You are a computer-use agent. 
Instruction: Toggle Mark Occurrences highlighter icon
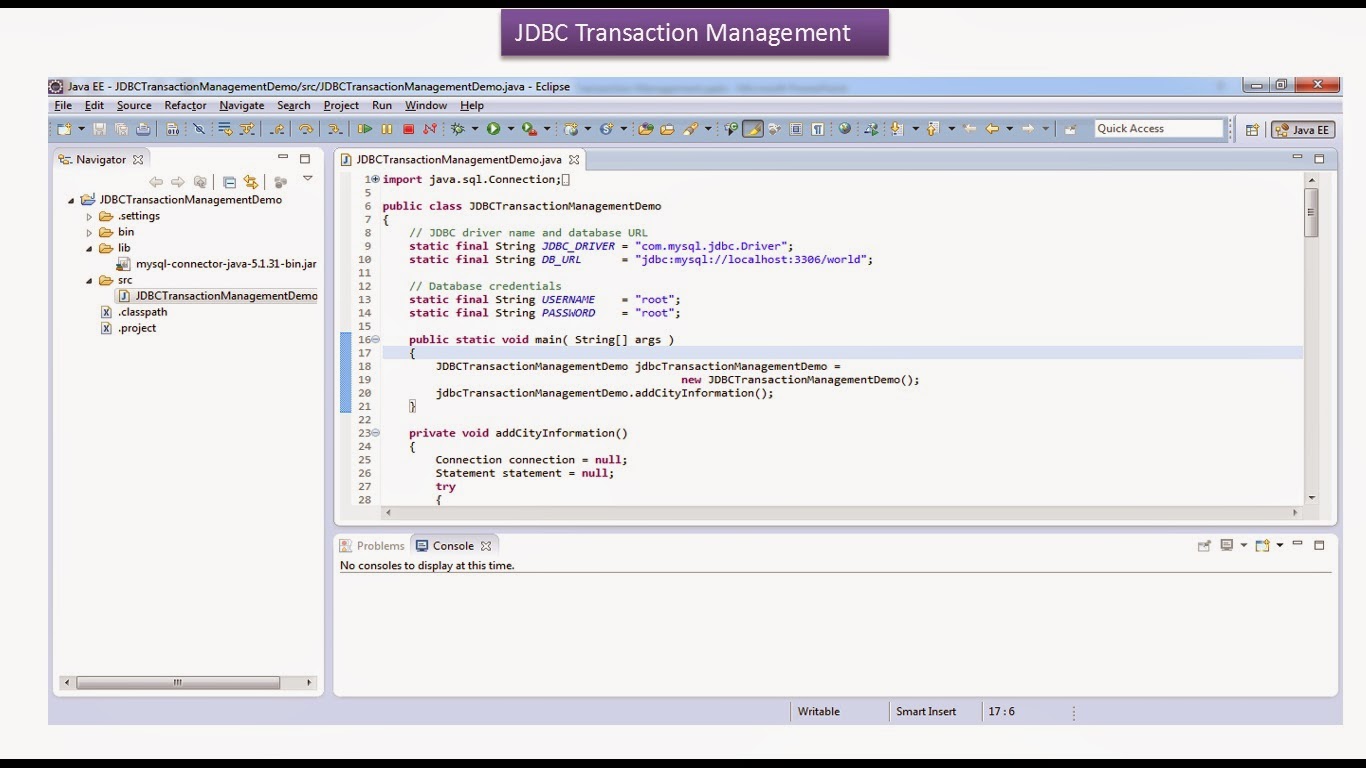(x=754, y=128)
